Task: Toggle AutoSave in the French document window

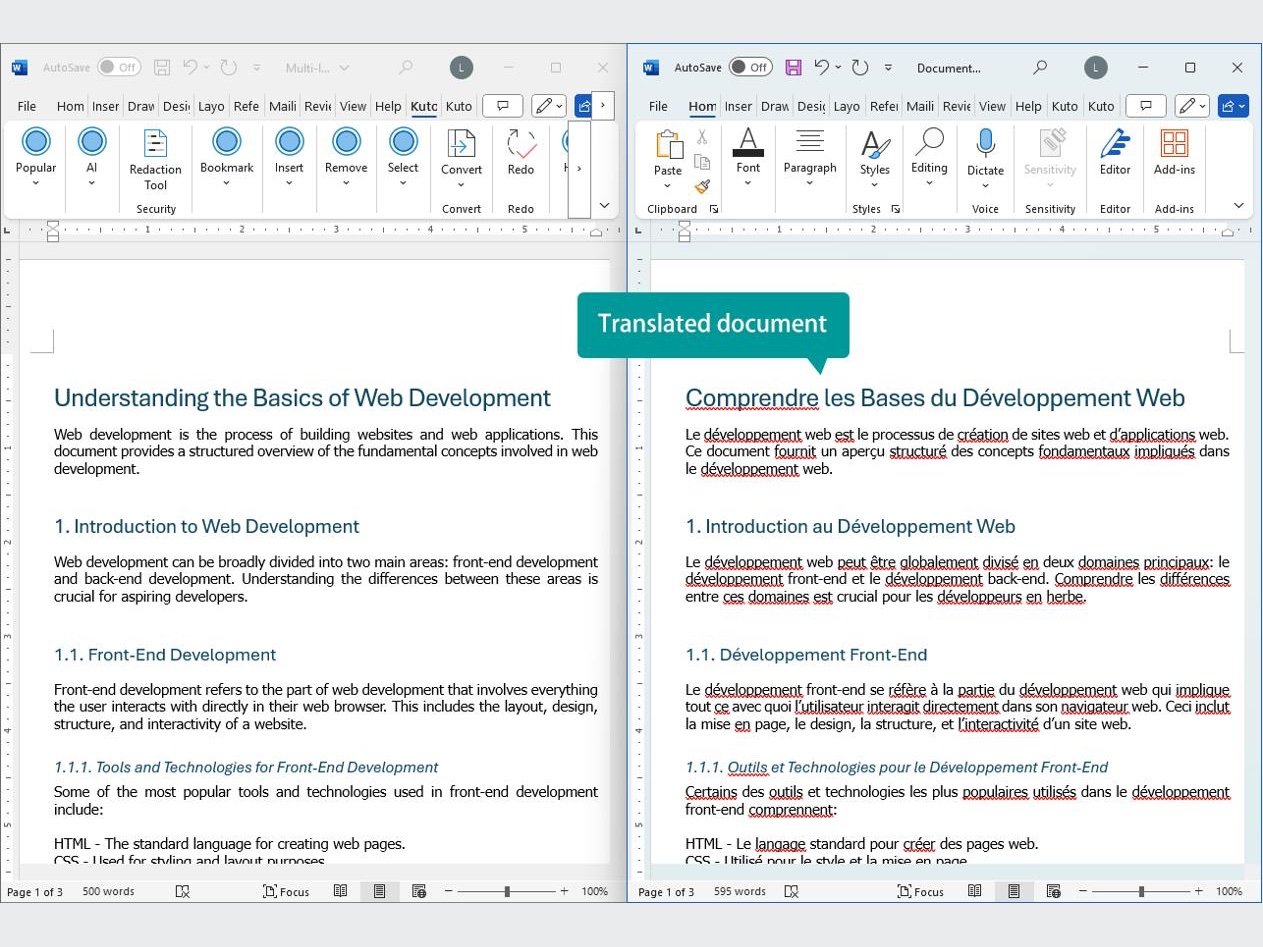Action: 750,67
